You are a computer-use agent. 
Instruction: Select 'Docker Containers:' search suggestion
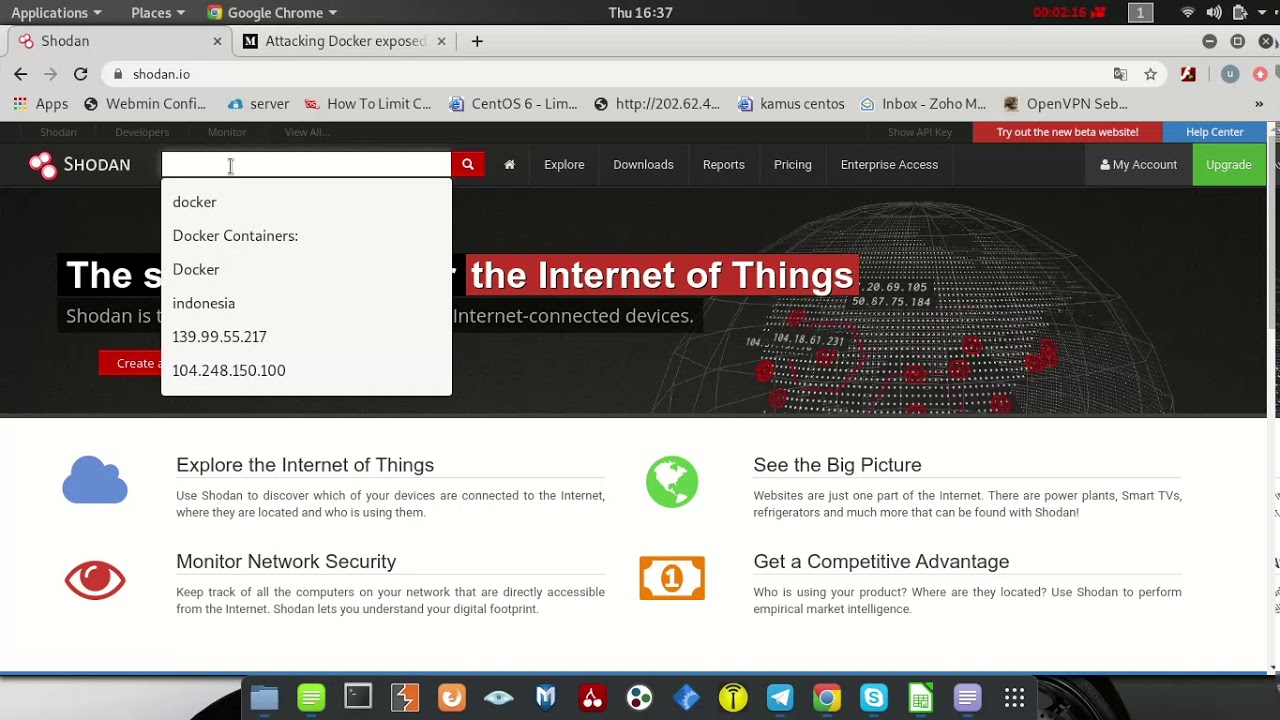pyautogui.click(x=306, y=236)
